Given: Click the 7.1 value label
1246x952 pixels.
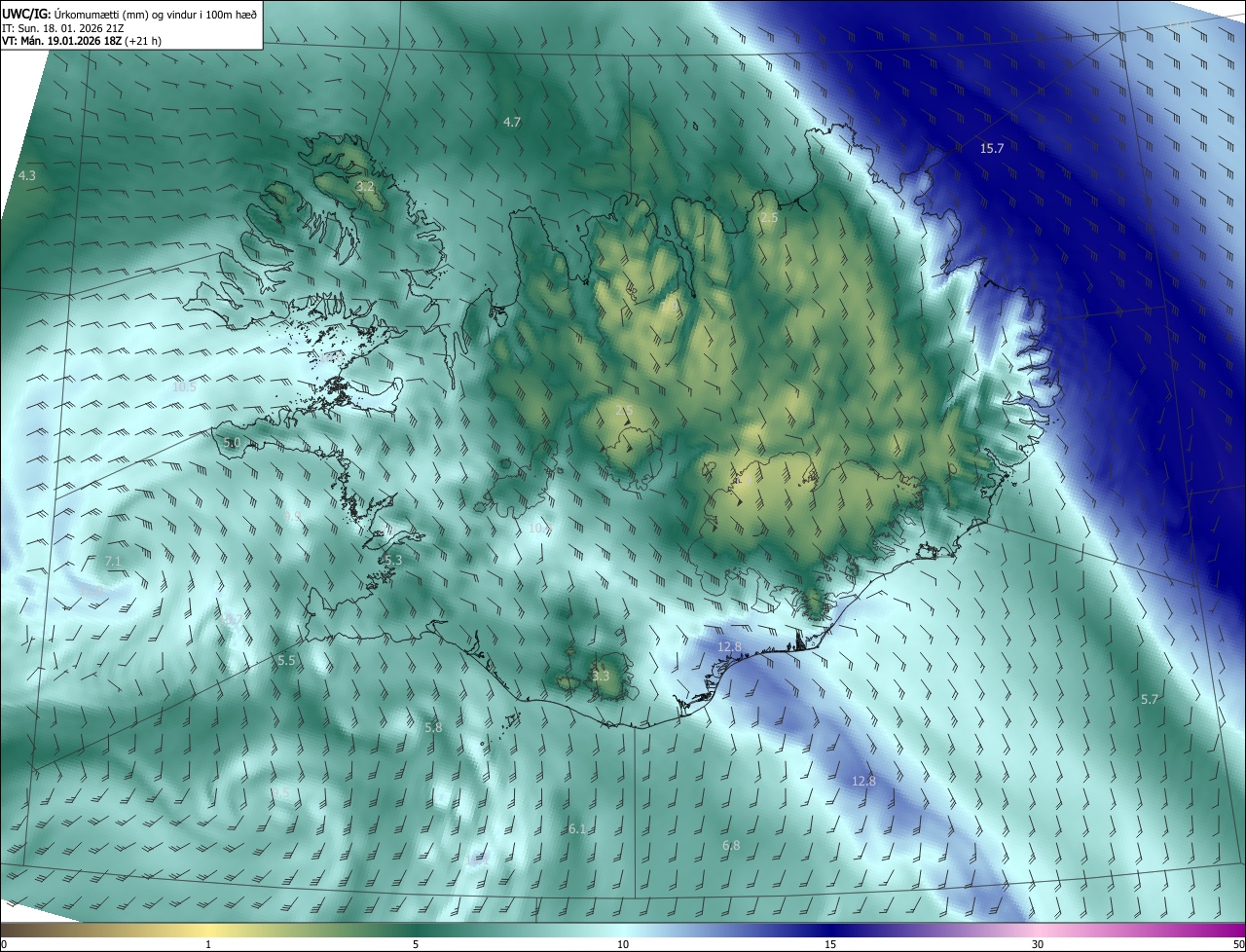Looking at the screenshot, I should point(112,561).
